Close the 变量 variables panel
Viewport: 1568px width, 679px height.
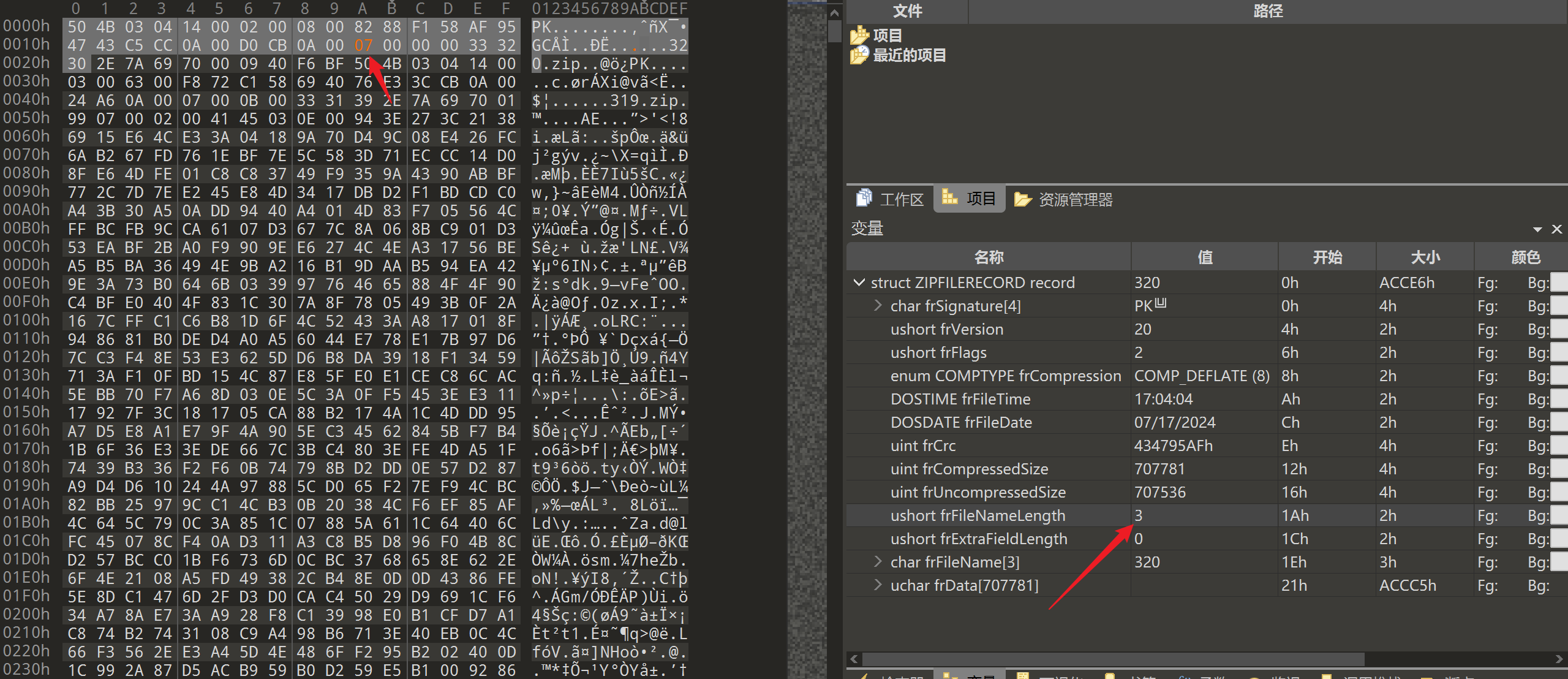(1556, 229)
